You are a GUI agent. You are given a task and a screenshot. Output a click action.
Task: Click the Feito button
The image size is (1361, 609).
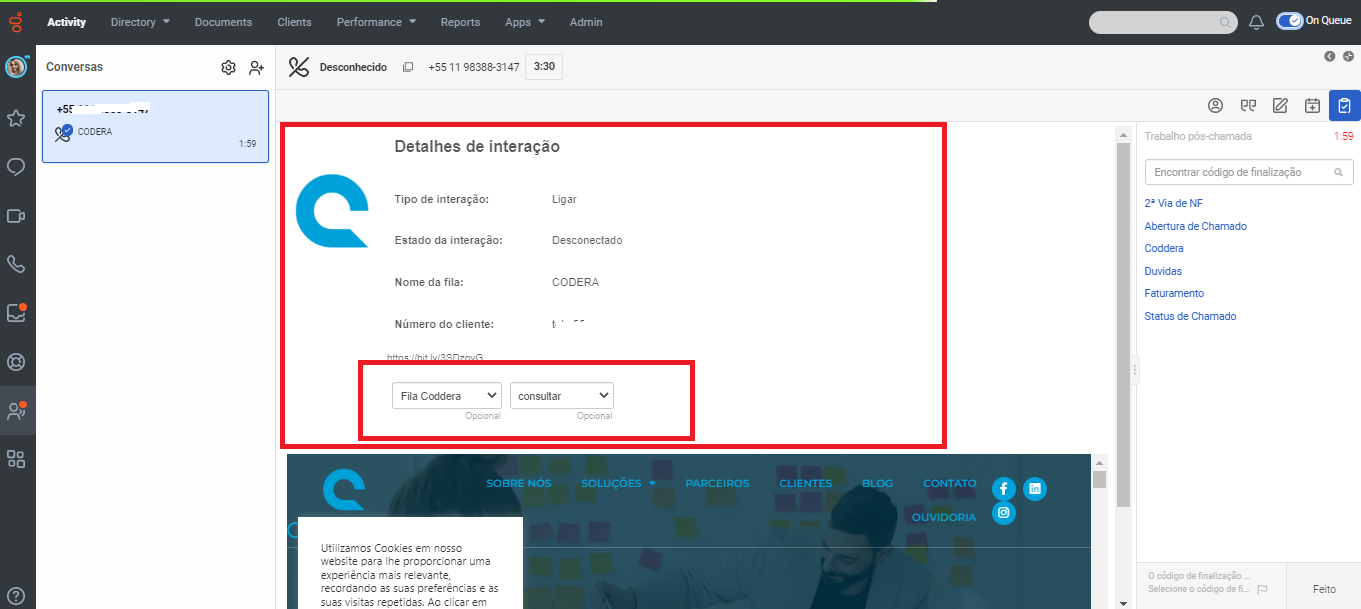tap(1323, 589)
